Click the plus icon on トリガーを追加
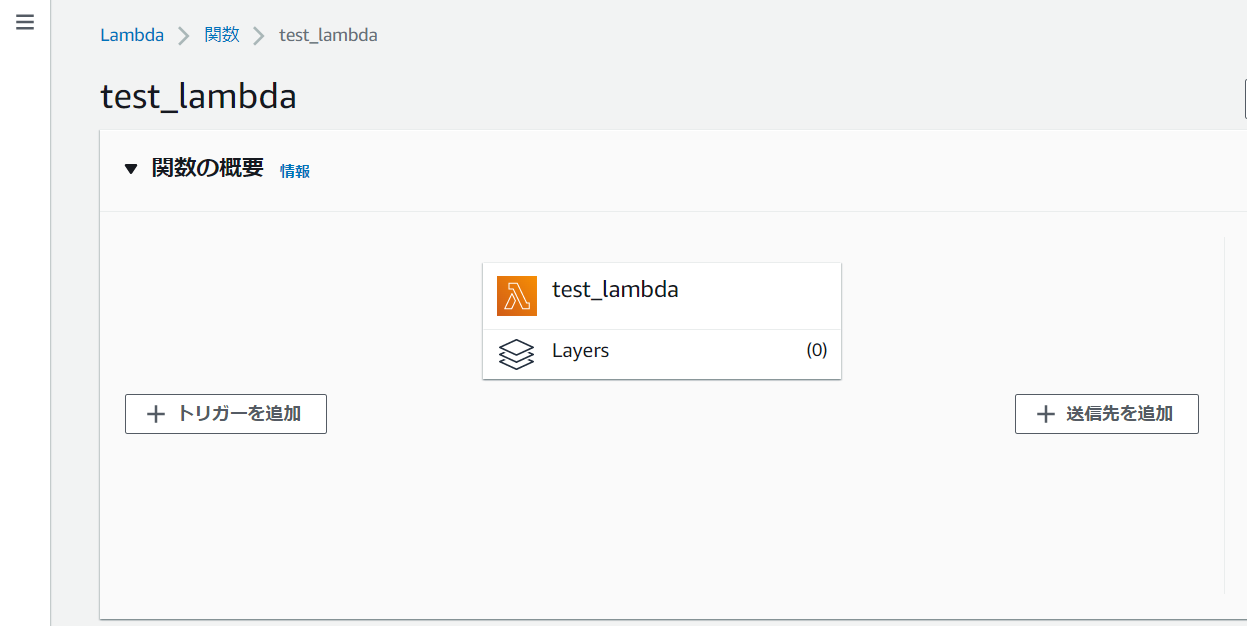Image resolution: width=1247 pixels, height=626 pixels. [x=156, y=413]
